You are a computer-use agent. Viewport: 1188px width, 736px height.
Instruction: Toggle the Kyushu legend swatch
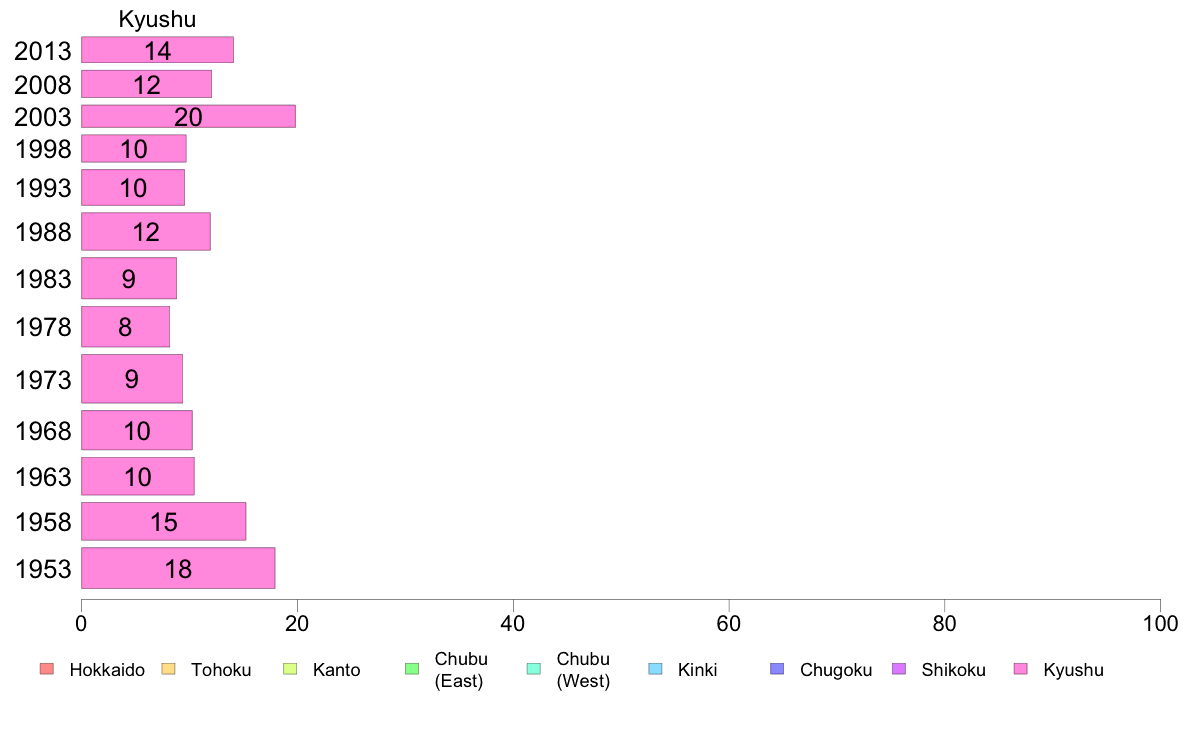point(1021,669)
